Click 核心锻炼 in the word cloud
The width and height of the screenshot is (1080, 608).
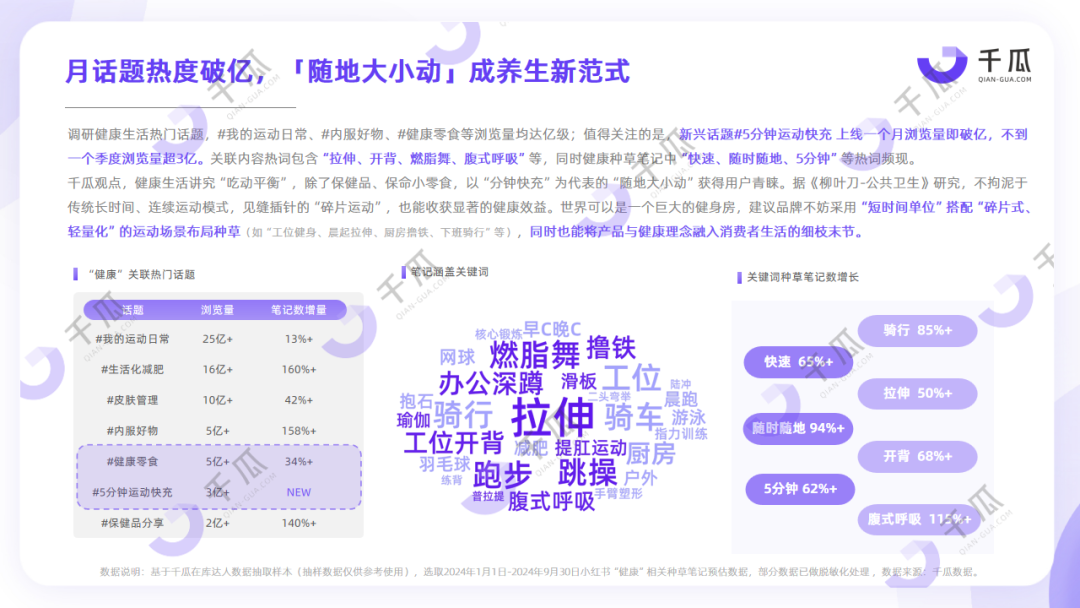tap(498, 334)
